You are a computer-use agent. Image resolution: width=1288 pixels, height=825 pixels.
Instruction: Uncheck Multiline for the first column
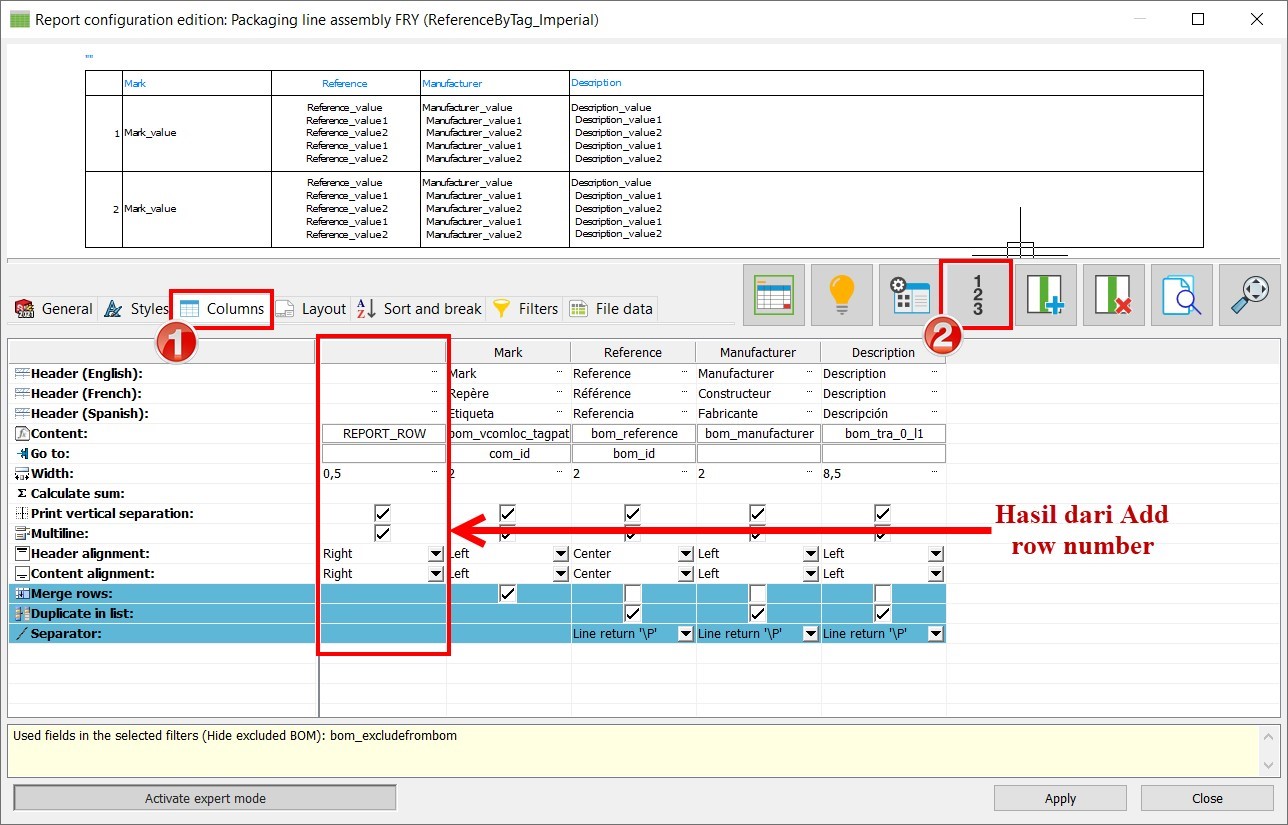tap(382, 533)
